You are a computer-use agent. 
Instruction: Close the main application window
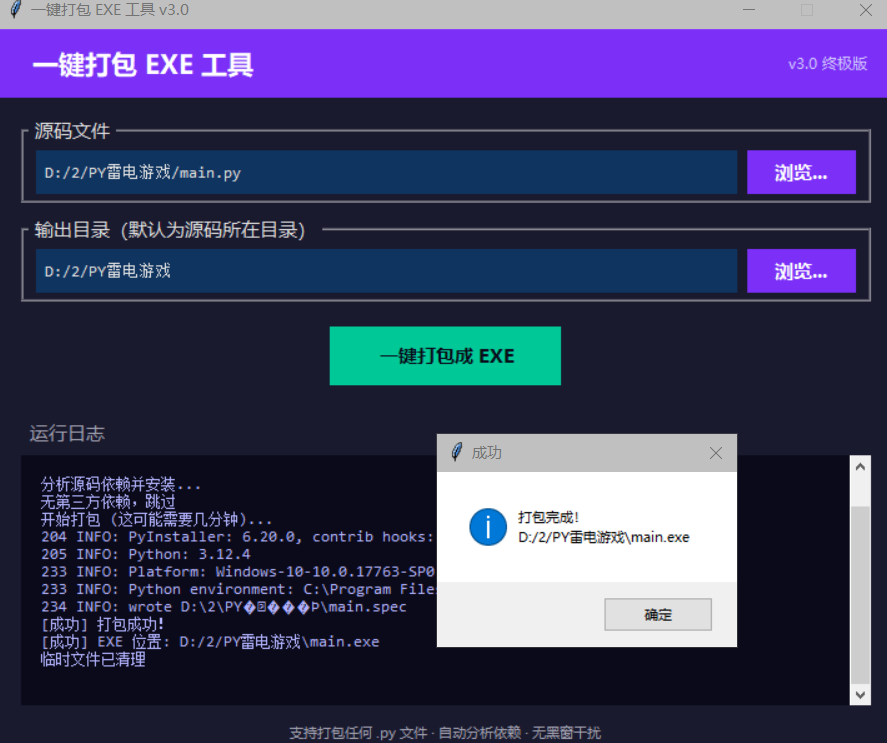click(866, 10)
